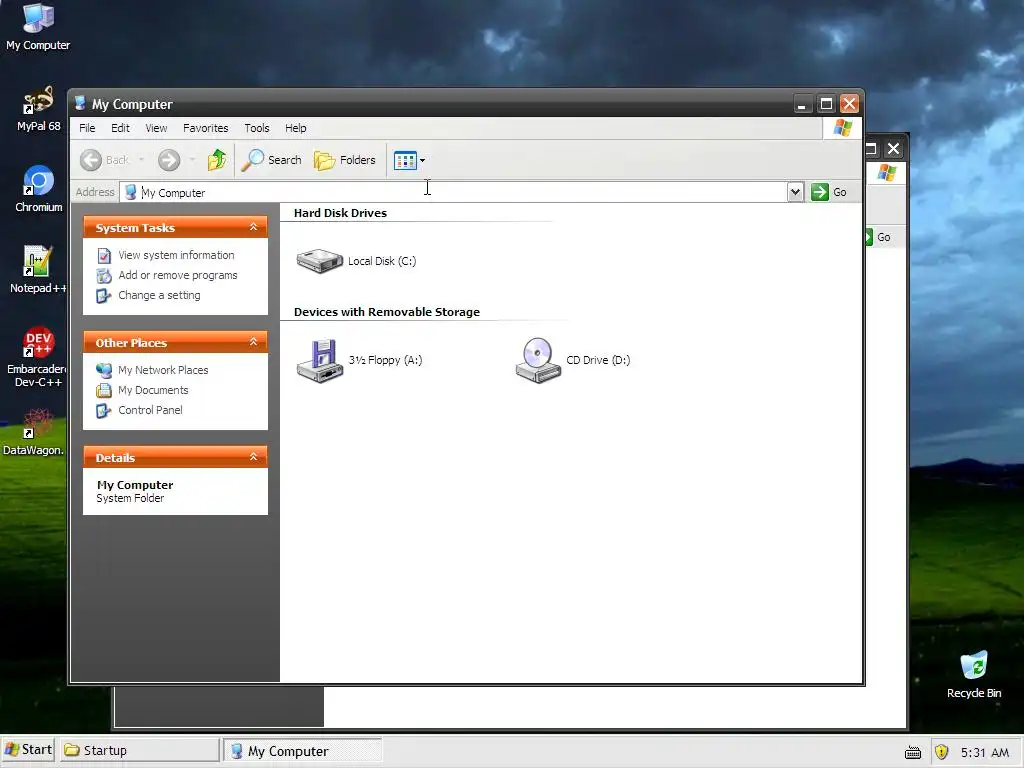Click the 5:31 AM system clock

(x=985, y=752)
